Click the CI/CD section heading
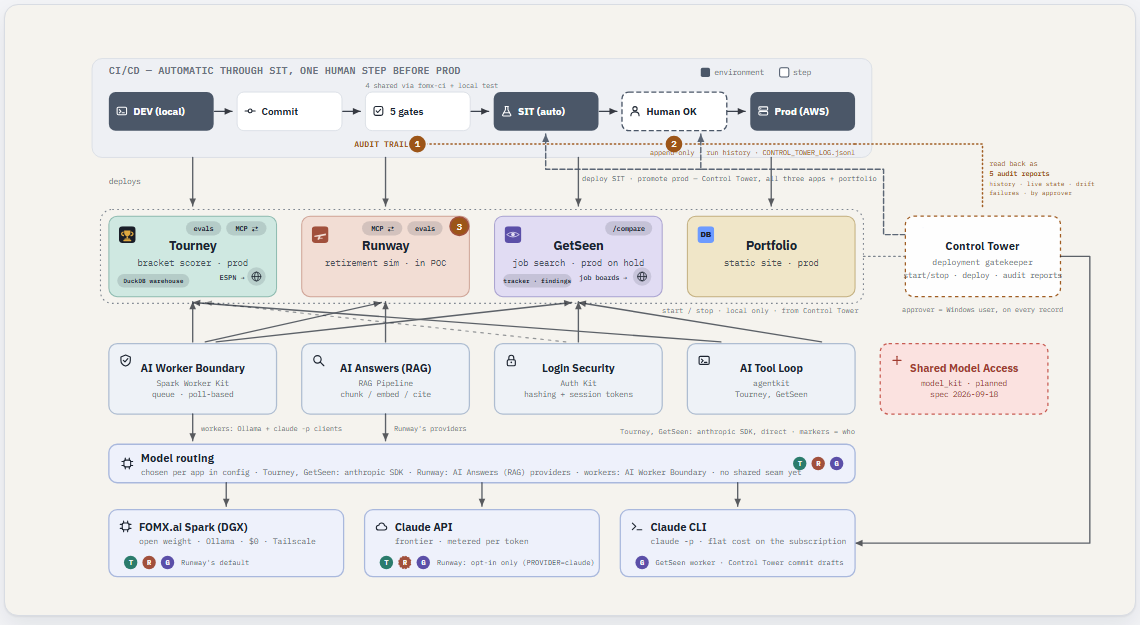 pyautogui.click(x=284, y=70)
